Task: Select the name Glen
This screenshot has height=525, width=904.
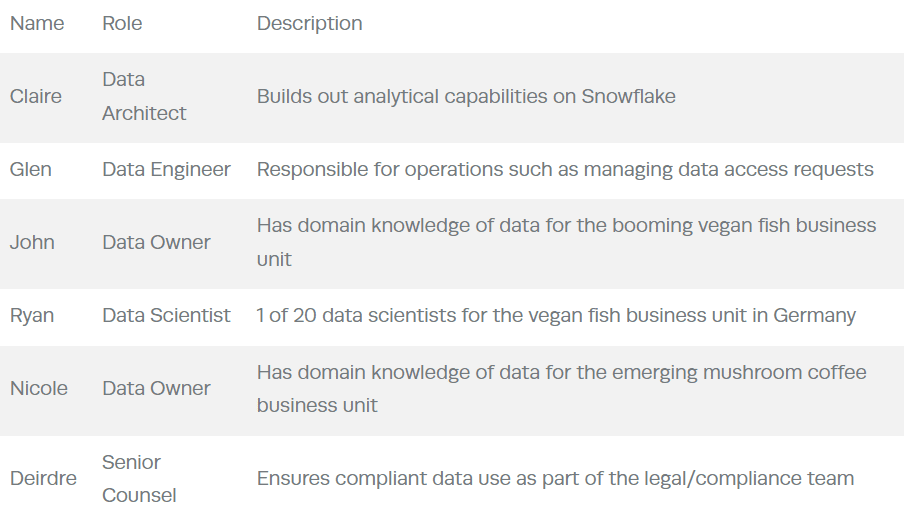Action: coord(31,169)
